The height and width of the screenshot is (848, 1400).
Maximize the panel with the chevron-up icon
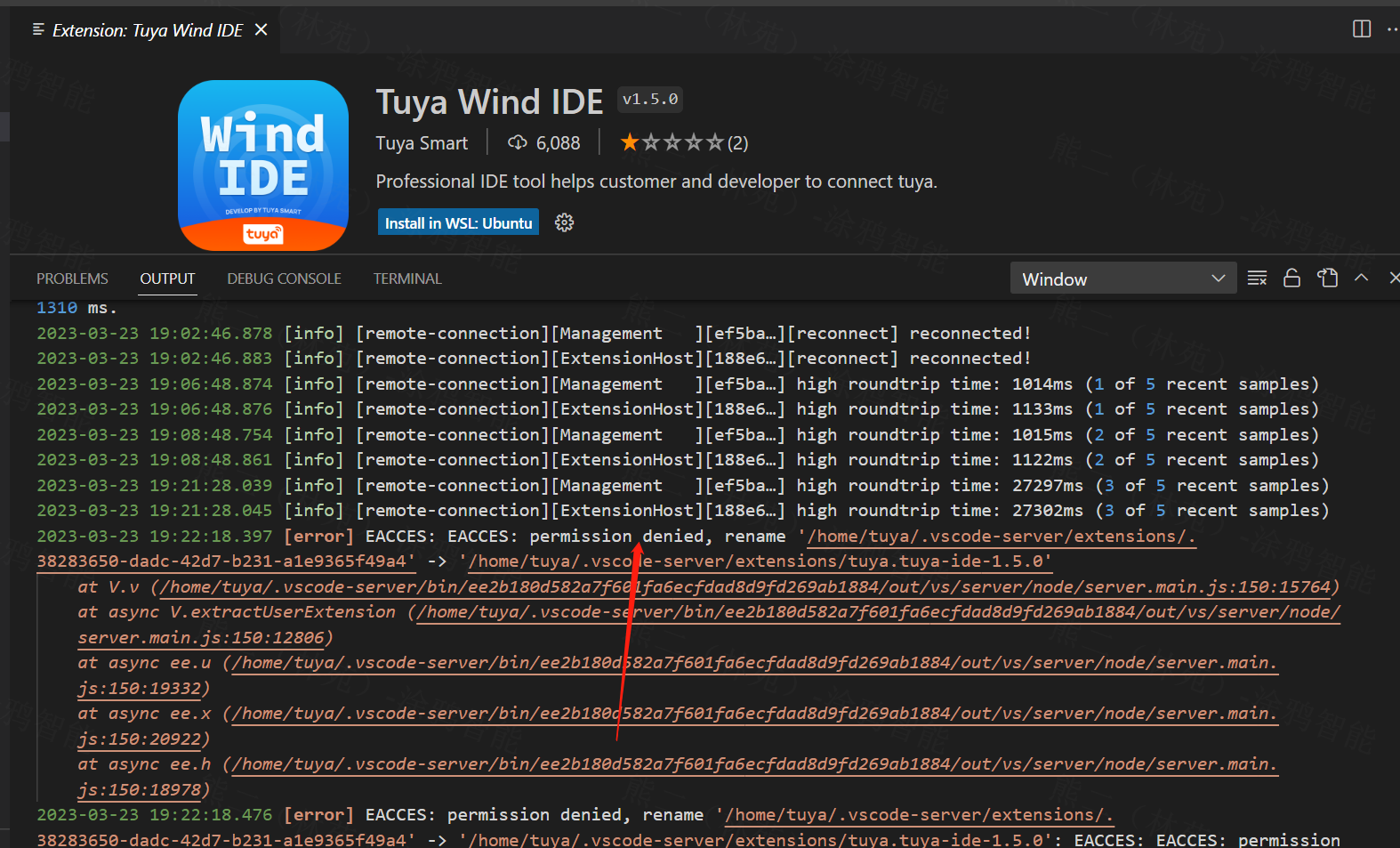[1361, 278]
